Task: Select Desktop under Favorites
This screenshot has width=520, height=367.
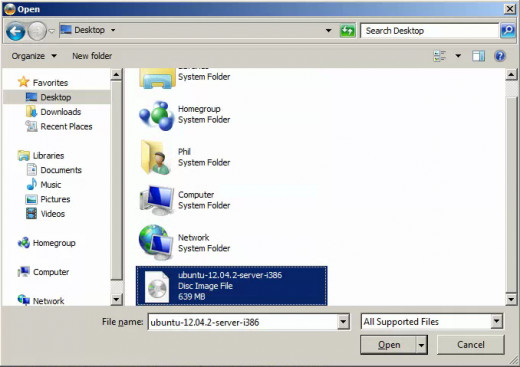Action: click(55, 97)
